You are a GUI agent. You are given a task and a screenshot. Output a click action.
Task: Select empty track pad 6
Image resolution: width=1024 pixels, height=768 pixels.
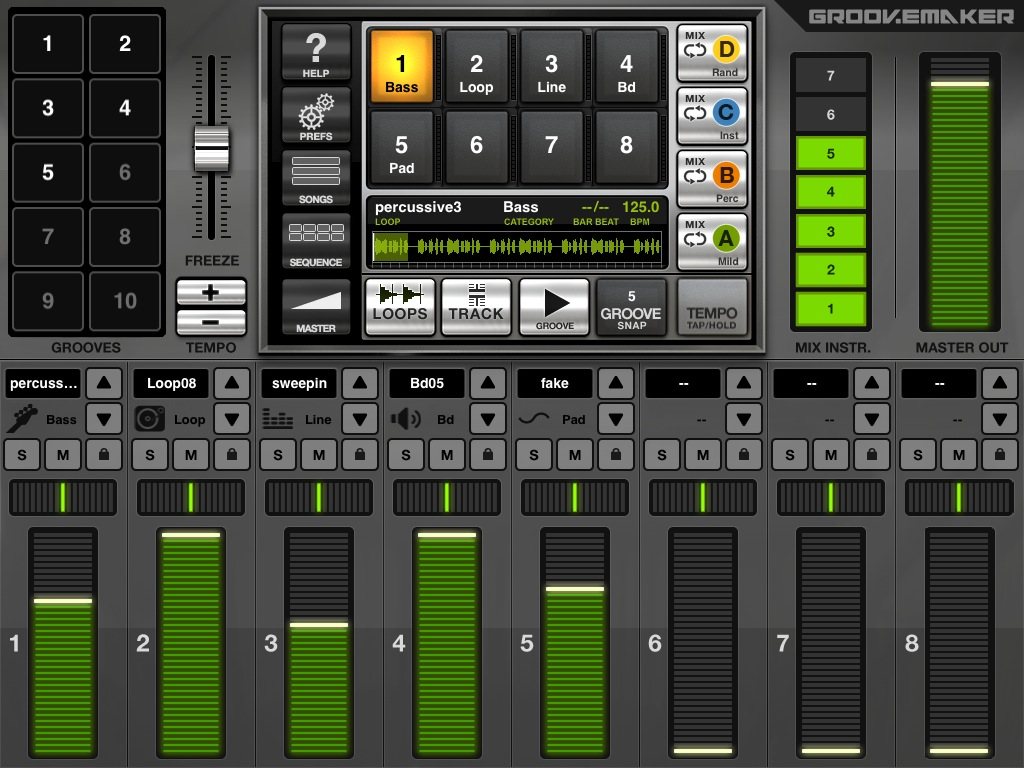[476, 147]
